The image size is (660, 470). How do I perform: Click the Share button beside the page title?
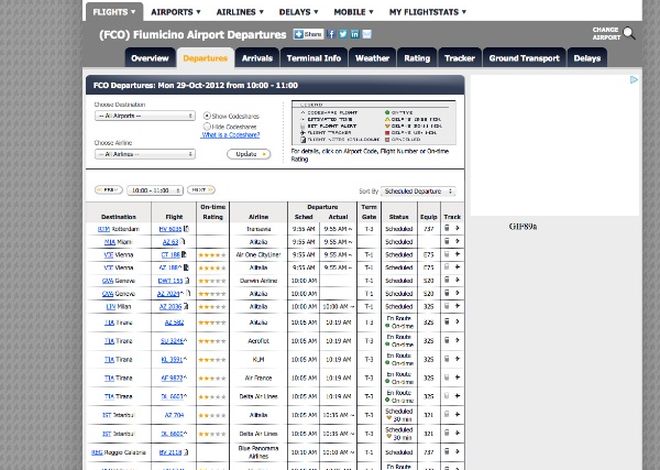[x=309, y=35]
